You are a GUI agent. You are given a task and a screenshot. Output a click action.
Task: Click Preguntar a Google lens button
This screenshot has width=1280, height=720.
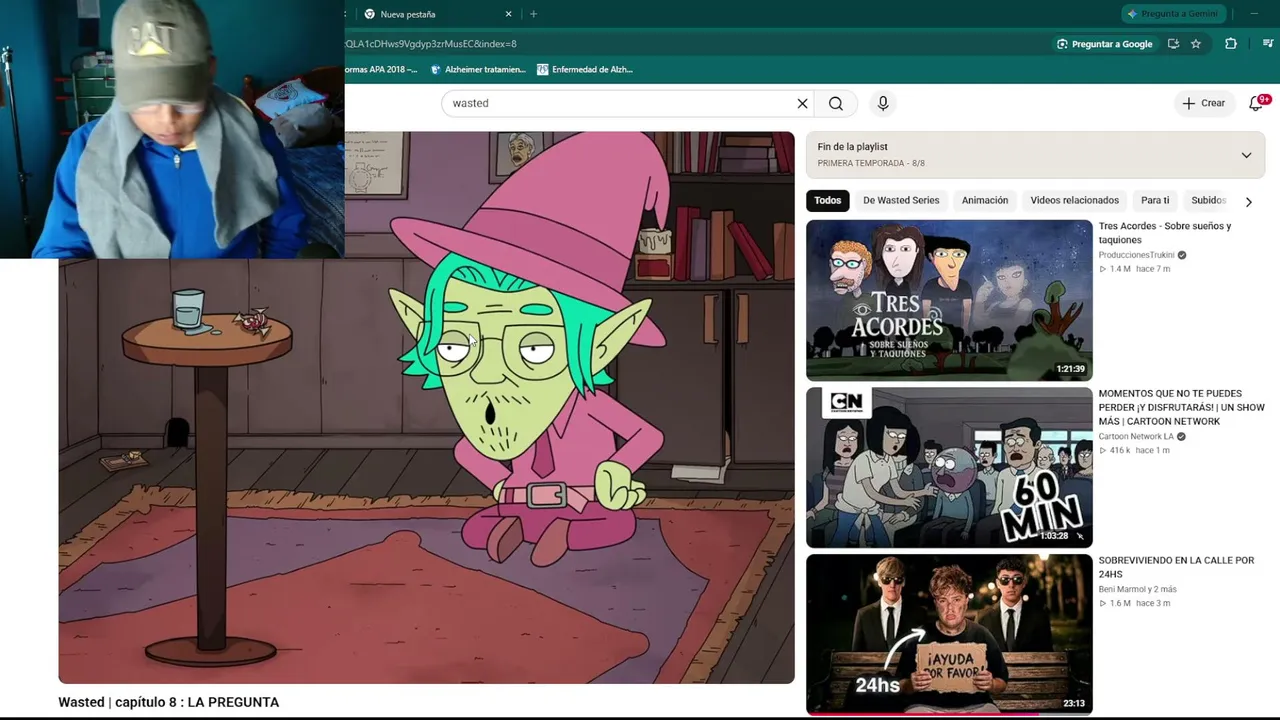(x=1105, y=44)
